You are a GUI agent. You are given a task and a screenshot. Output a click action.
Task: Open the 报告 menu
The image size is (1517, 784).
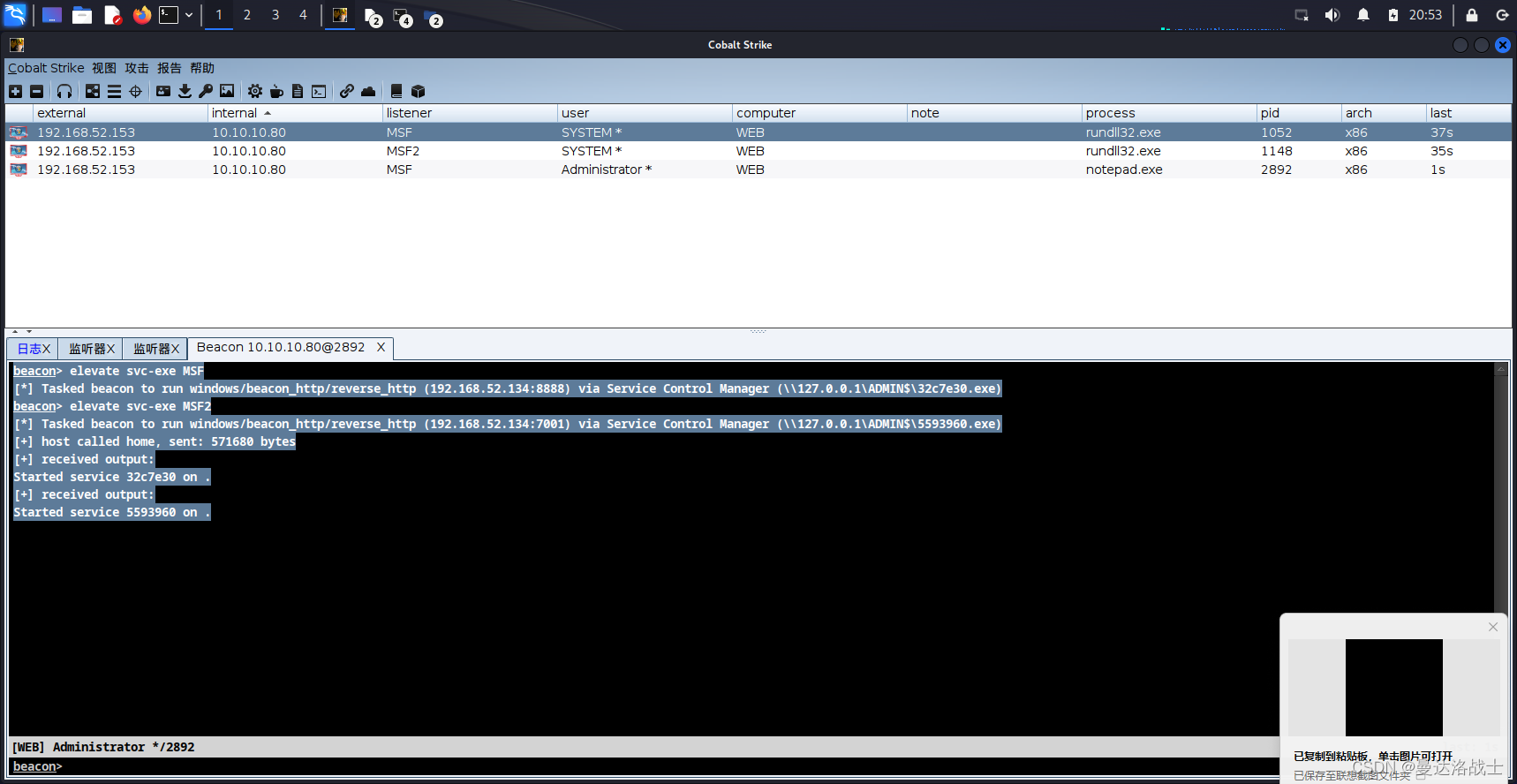tap(170, 68)
